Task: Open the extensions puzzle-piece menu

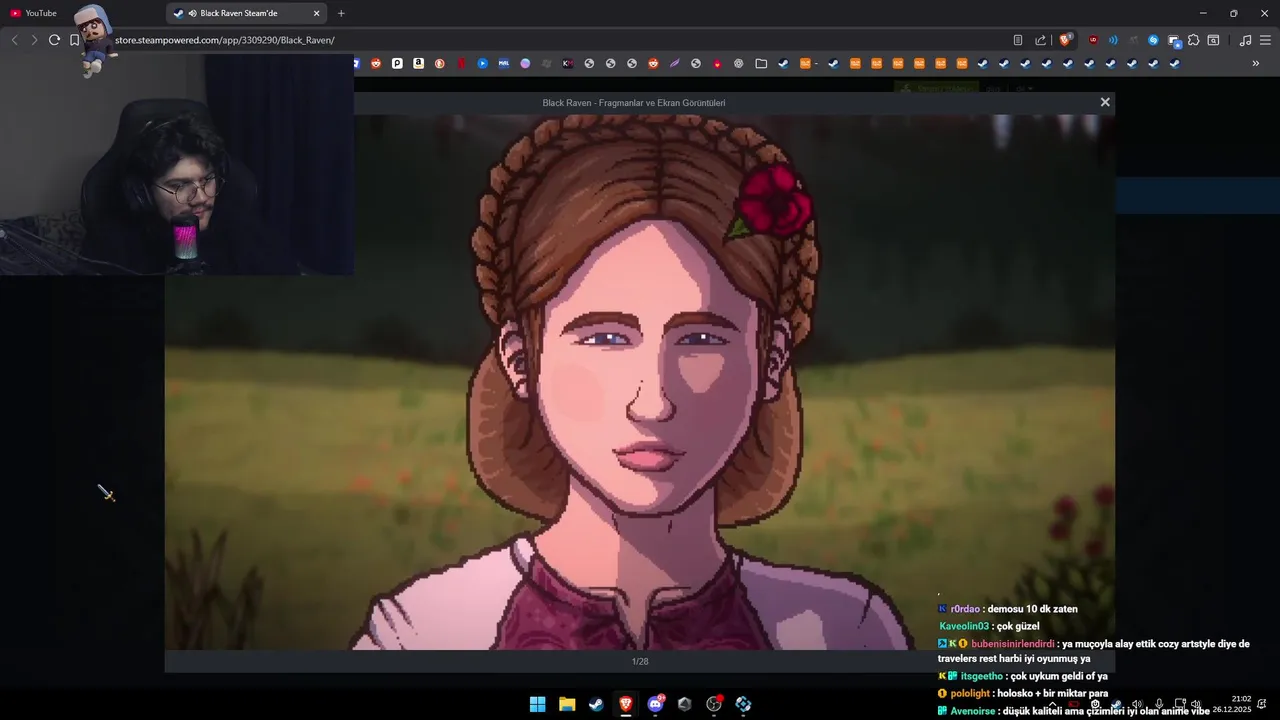Action: click(x=1193, y=40)
